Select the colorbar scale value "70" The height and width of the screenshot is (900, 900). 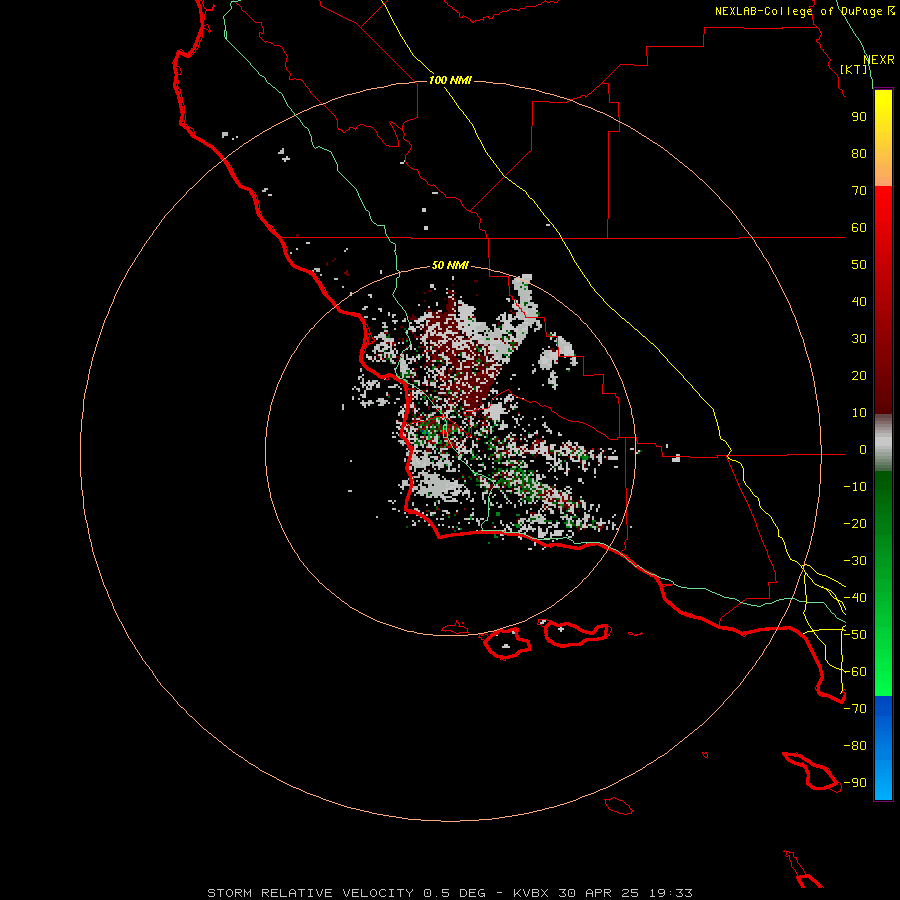coord(859,191)
